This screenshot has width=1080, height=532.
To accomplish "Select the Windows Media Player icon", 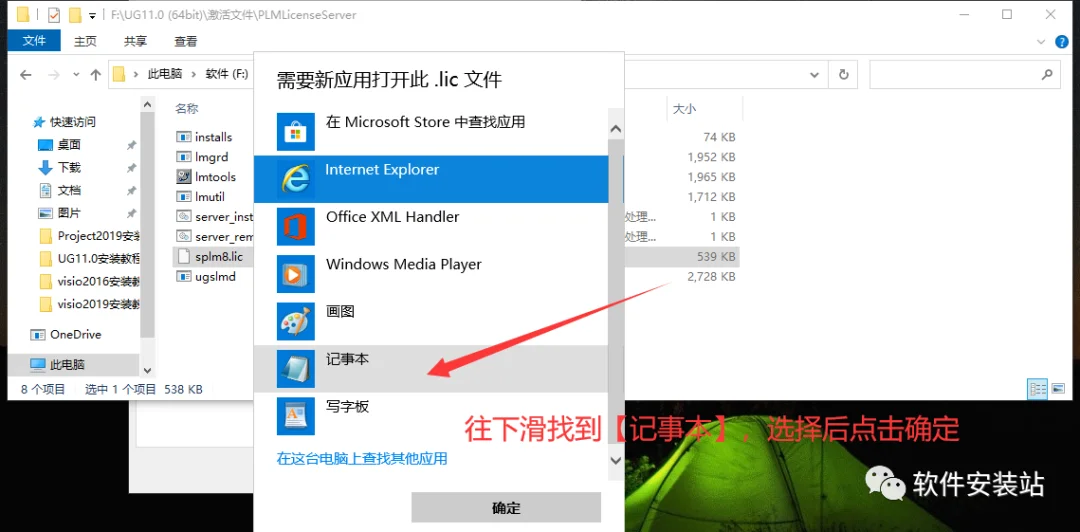I will pos(295,274).
